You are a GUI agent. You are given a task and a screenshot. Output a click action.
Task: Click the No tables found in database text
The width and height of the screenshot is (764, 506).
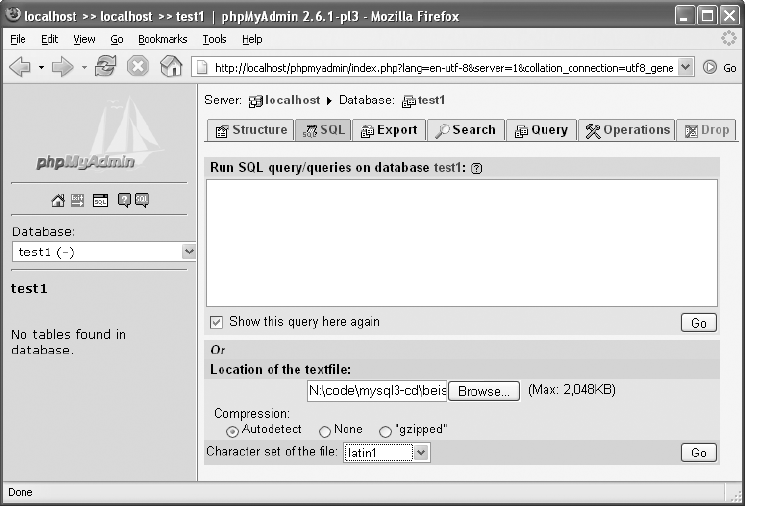[x=68, y=342]
